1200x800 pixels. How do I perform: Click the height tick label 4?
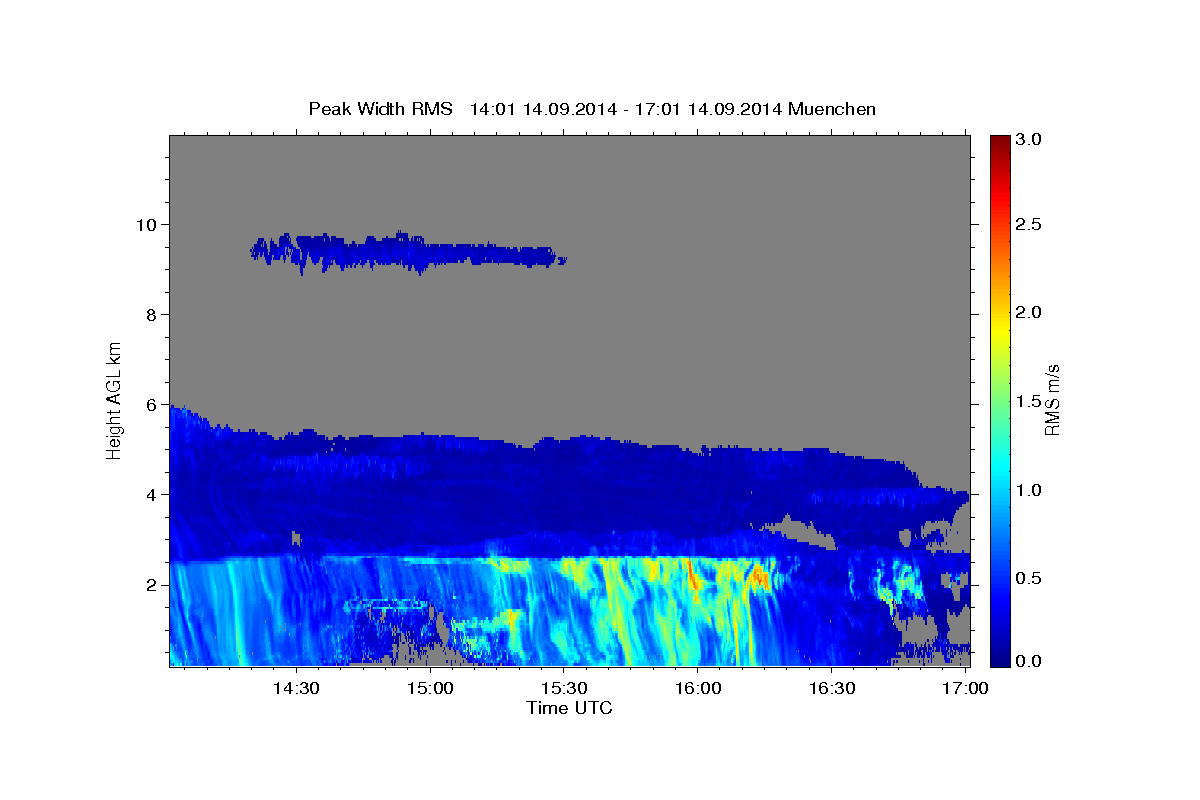(153, 494)
